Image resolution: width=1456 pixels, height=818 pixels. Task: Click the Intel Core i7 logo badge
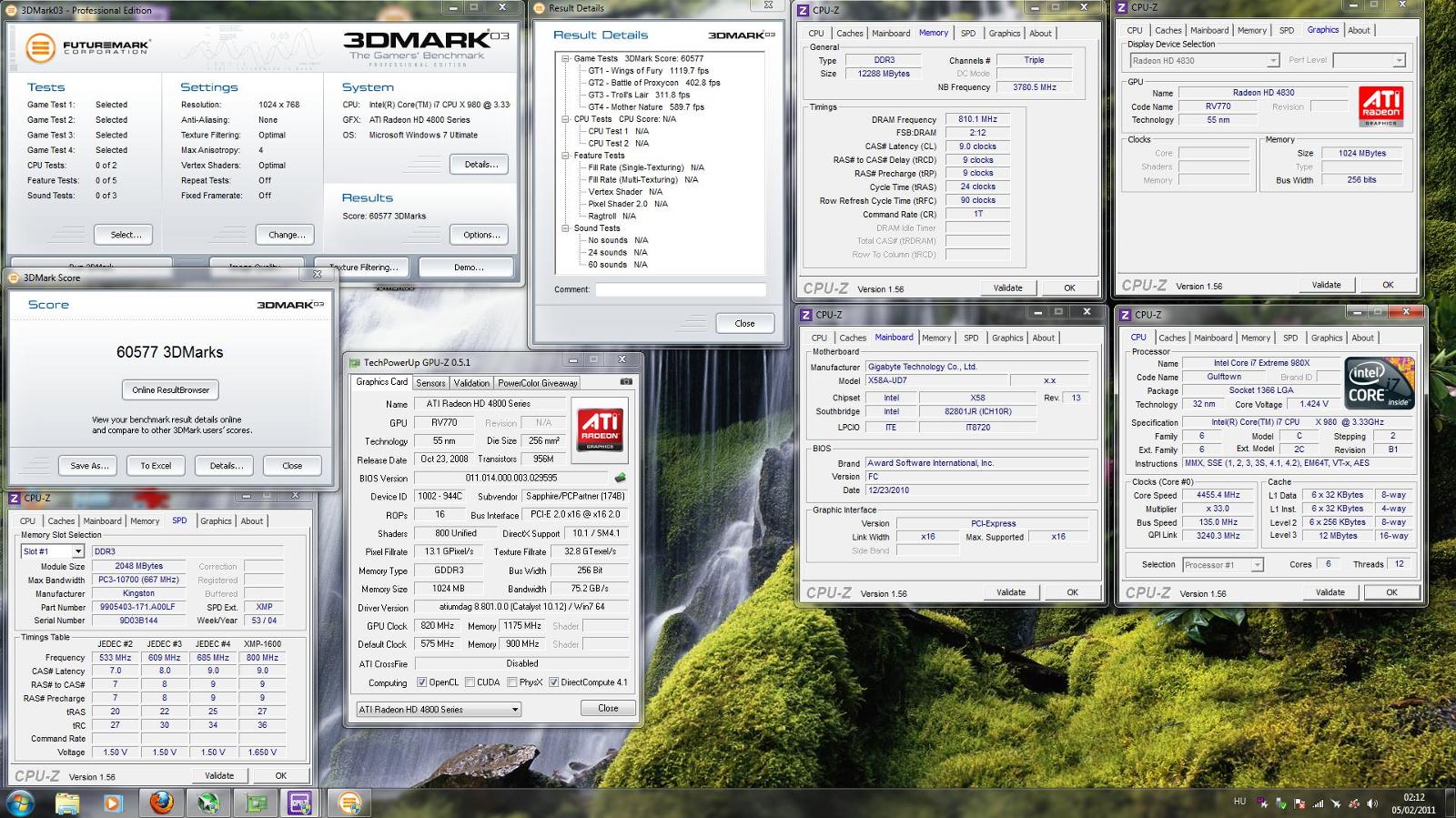tap(1380, 383)
